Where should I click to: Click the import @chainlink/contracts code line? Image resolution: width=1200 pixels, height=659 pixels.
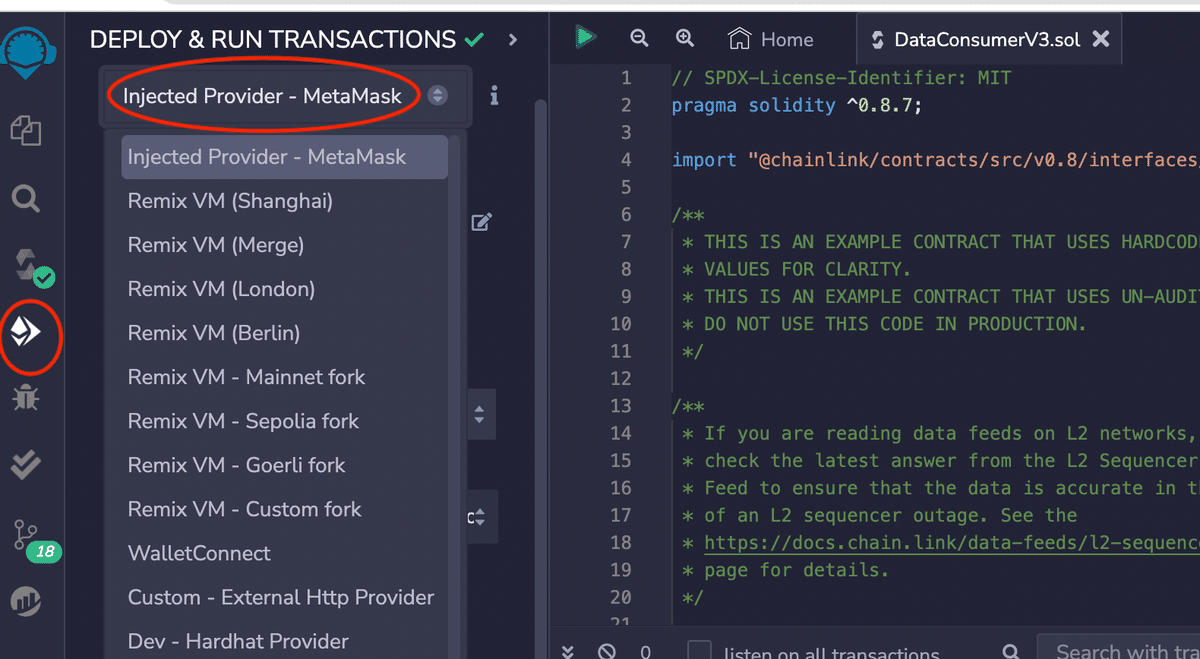(935, 160)
